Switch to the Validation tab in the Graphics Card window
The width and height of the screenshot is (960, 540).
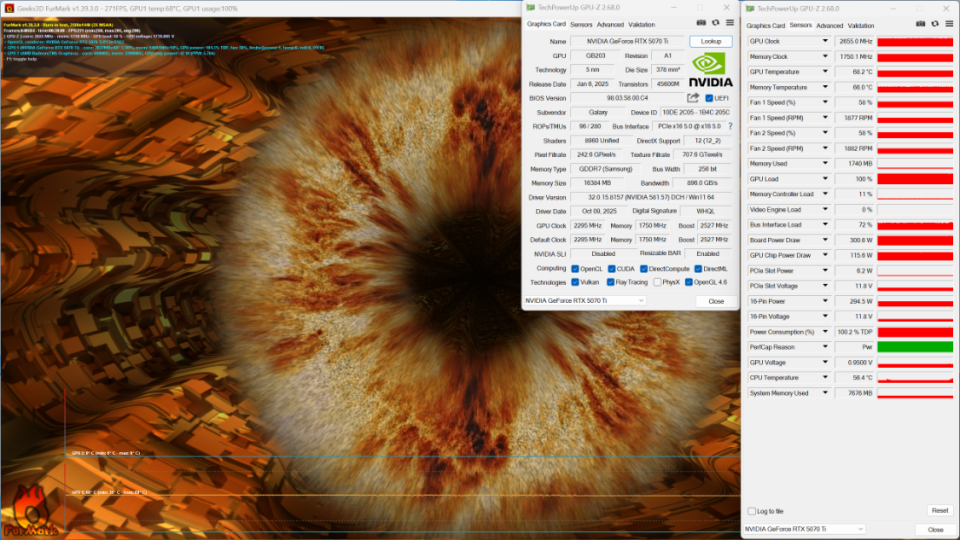coord(642,24)
